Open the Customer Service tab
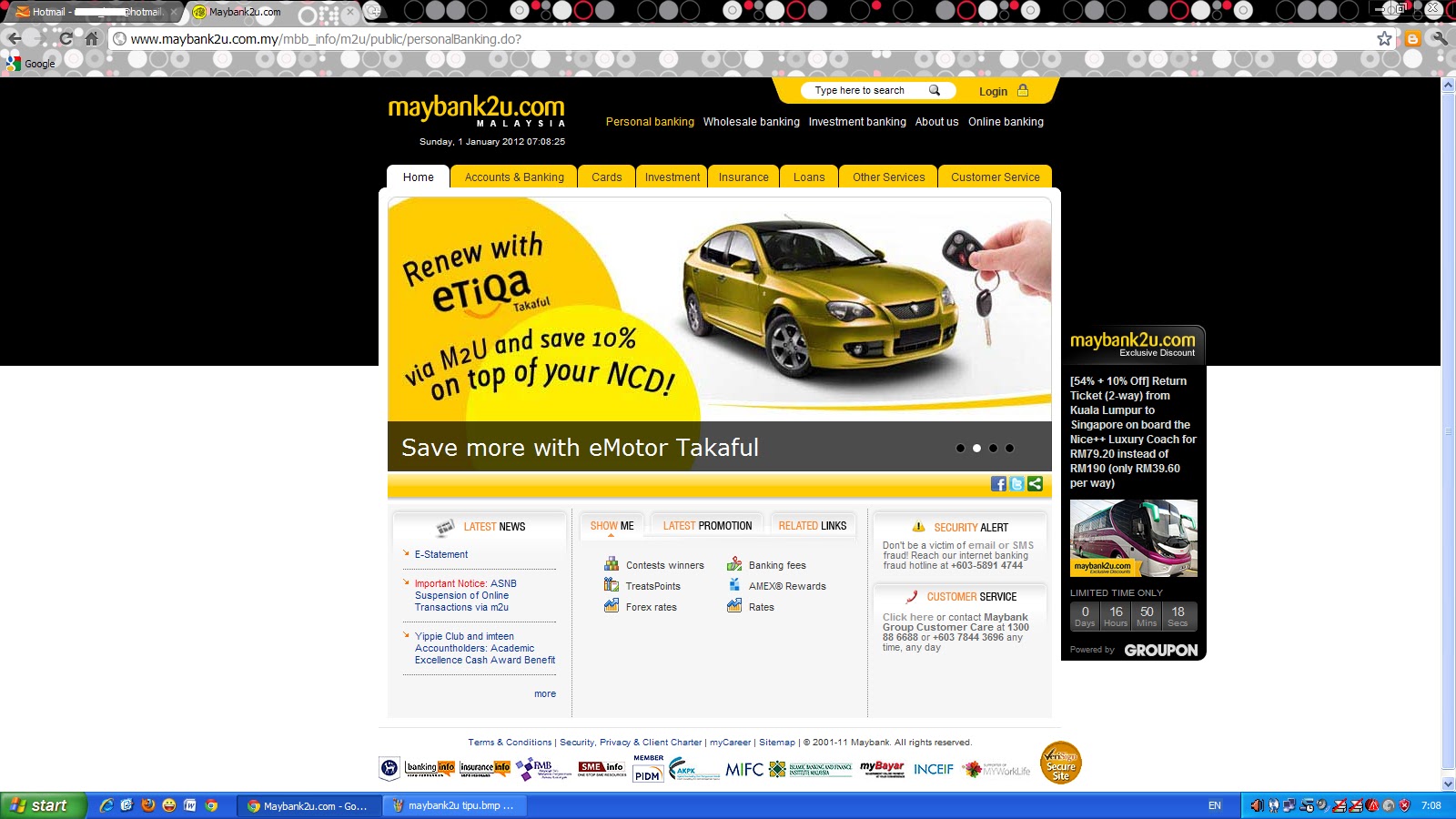The image size is (1456, 819). point(996,177)
